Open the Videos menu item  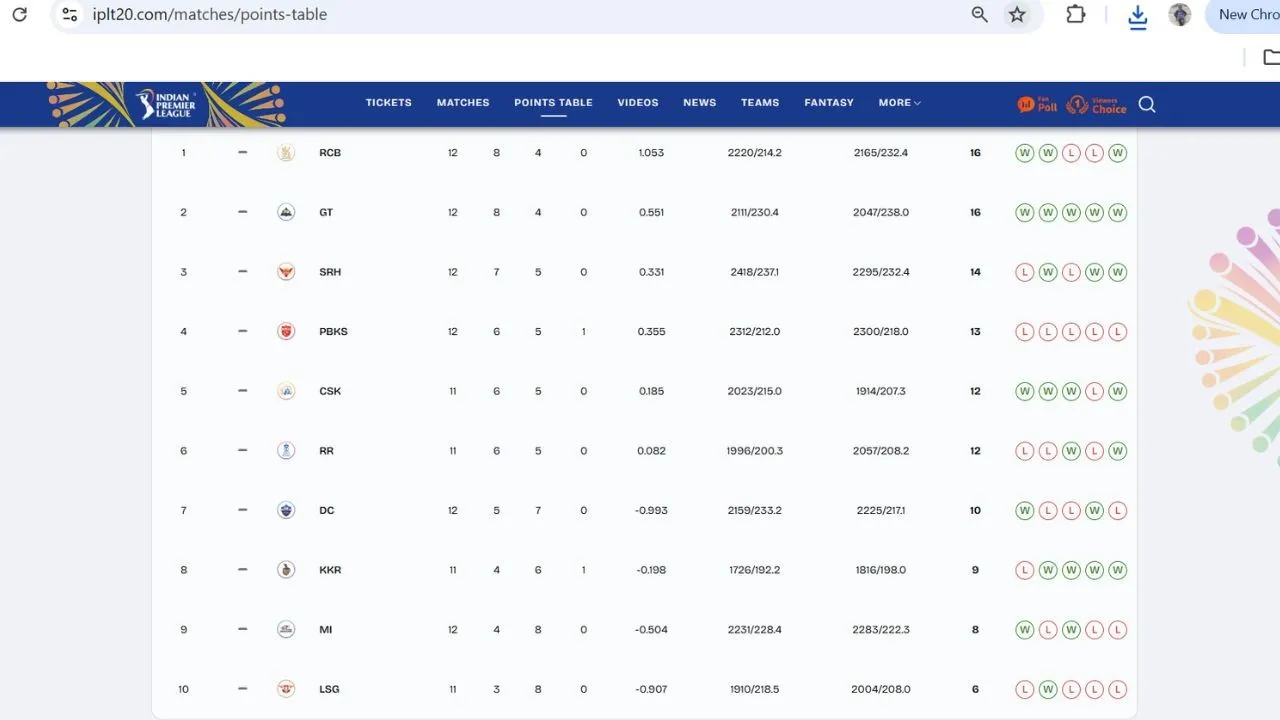click(638, 102)
